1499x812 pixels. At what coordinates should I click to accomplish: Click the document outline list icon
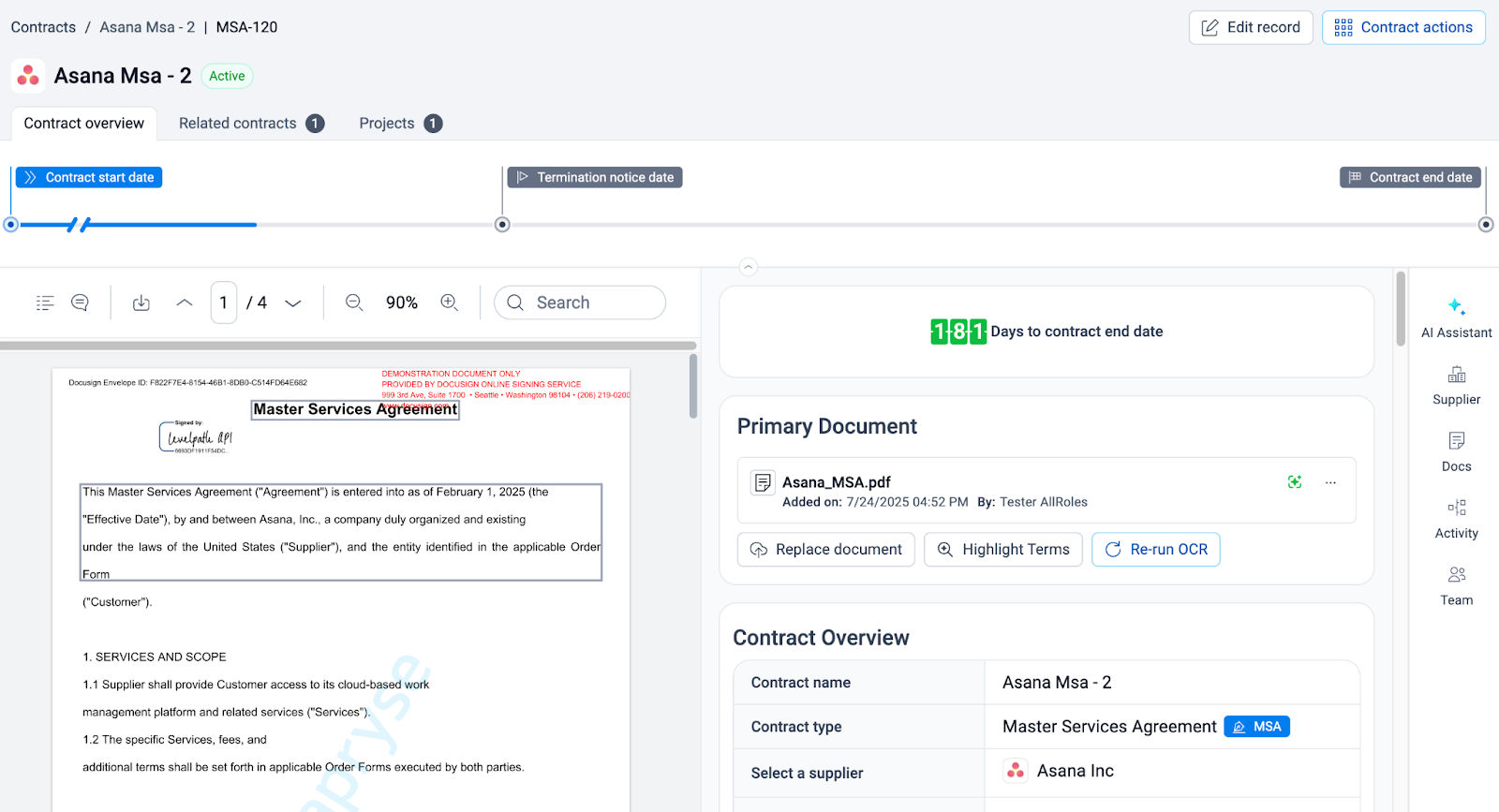(45, 303)
